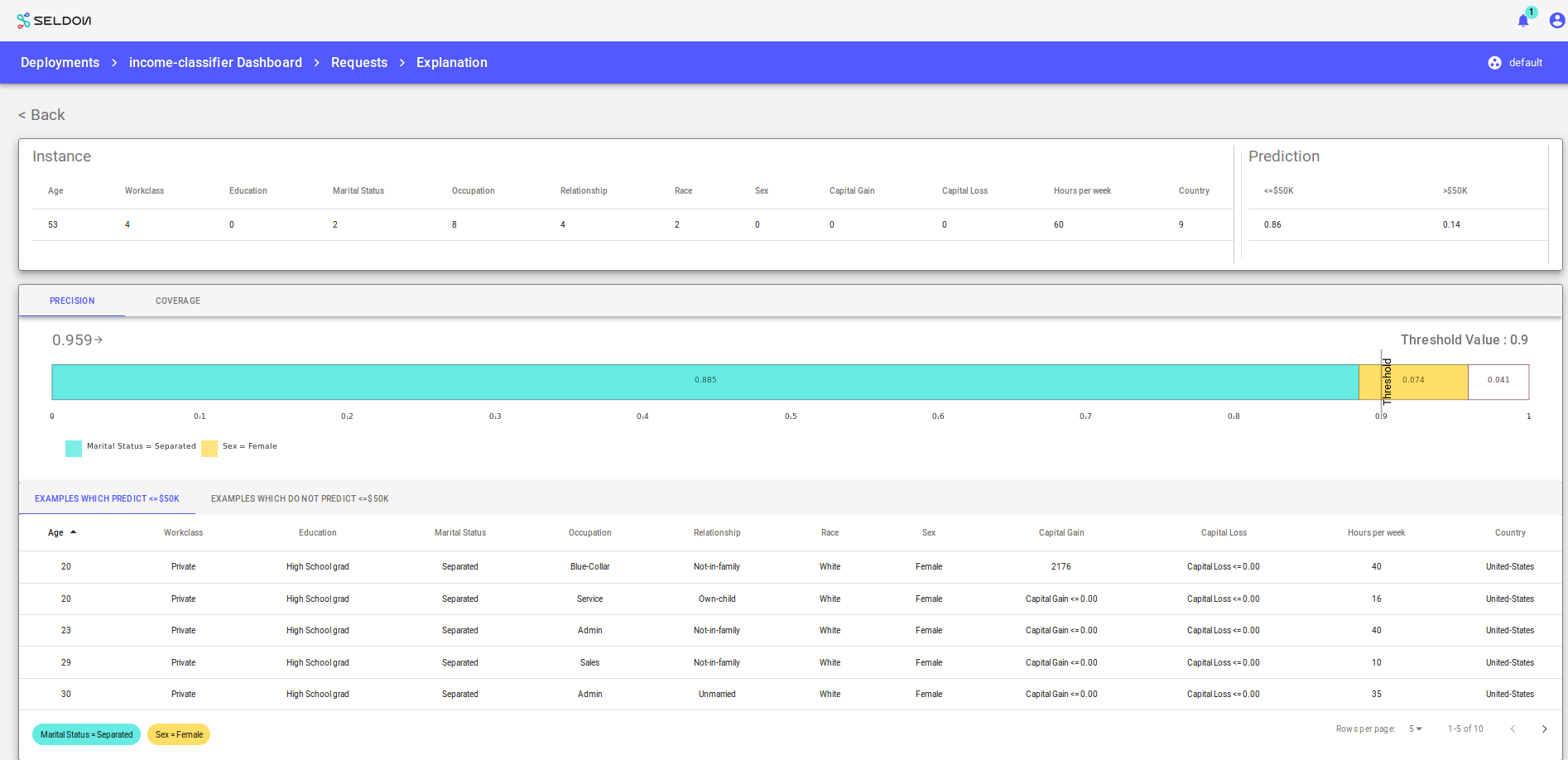Click the Prediction panel heading
Image resolution: width=1568 pixels, height=760 pixels.
tap(1284, 156)
